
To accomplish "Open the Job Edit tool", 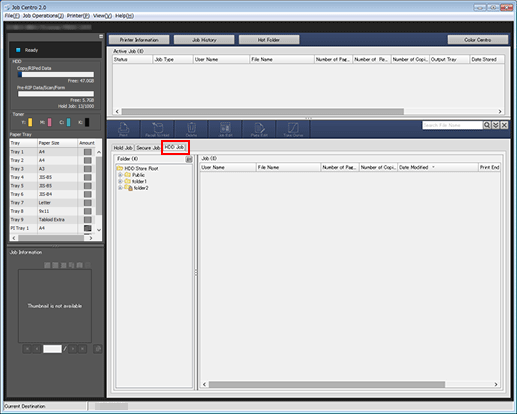I will tap(225, 129).
